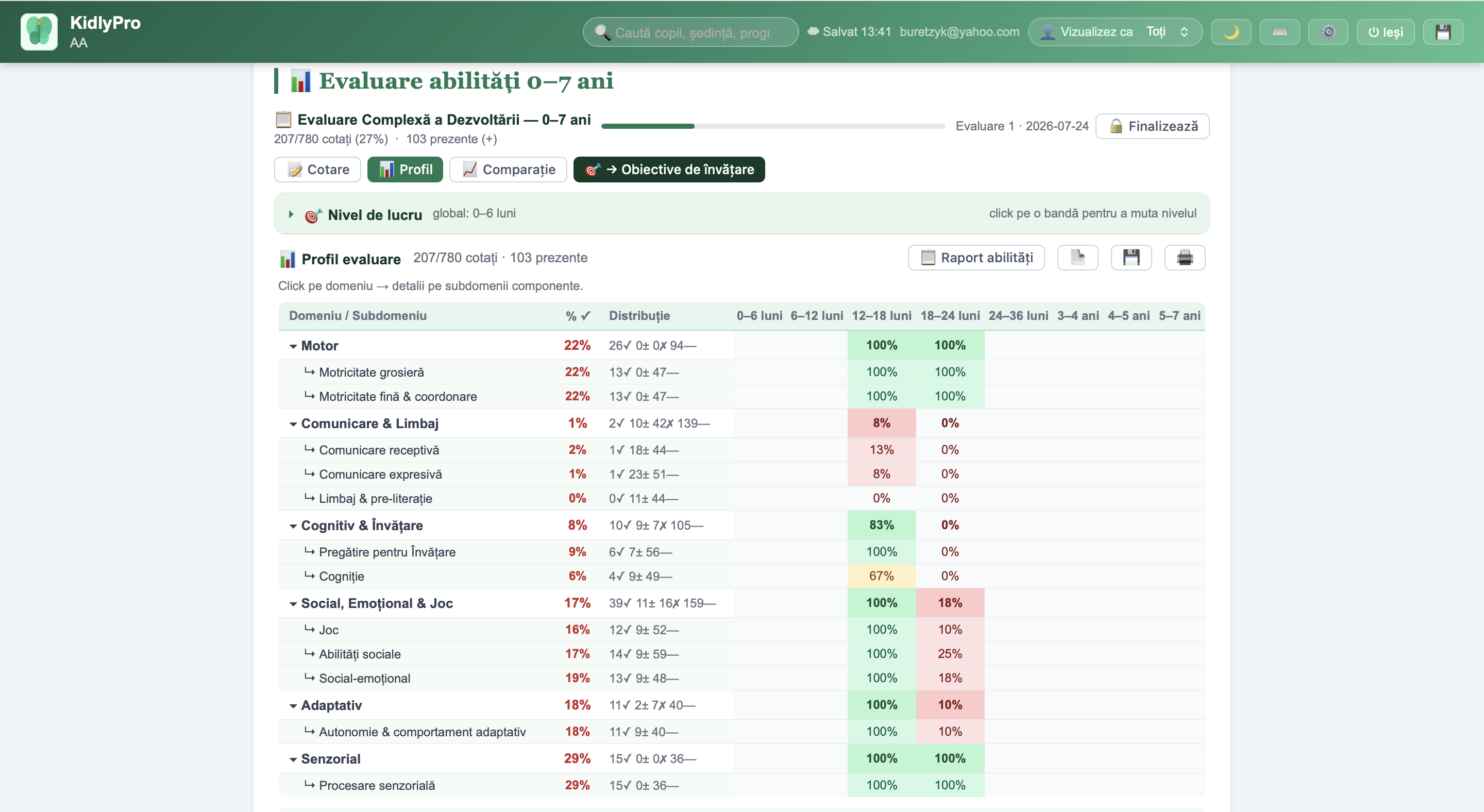Click the evaluation progress bar
The height and width of the screenshot is (812, 1484).
[773, 126]
